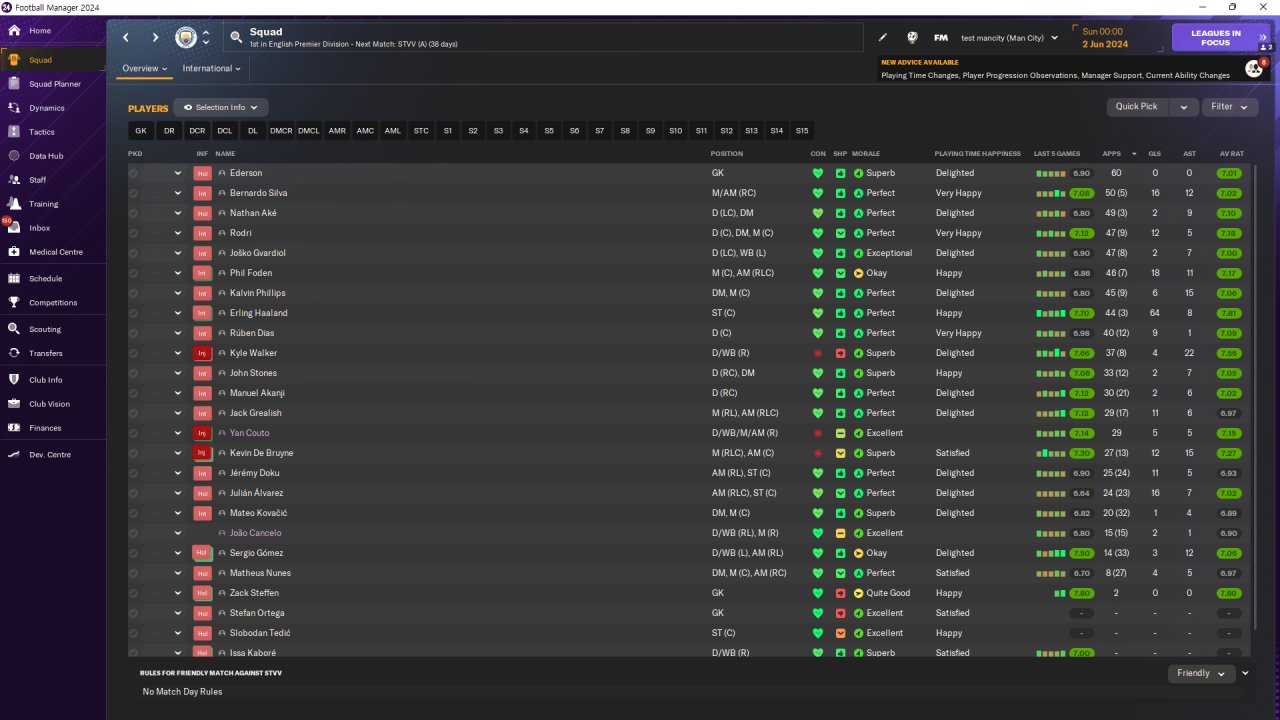The height and width of the screenshot is (720, 1280).
Task: Open the advice notifications icon with red badge
Action: pyautogui.click(x=1254, y=68)
